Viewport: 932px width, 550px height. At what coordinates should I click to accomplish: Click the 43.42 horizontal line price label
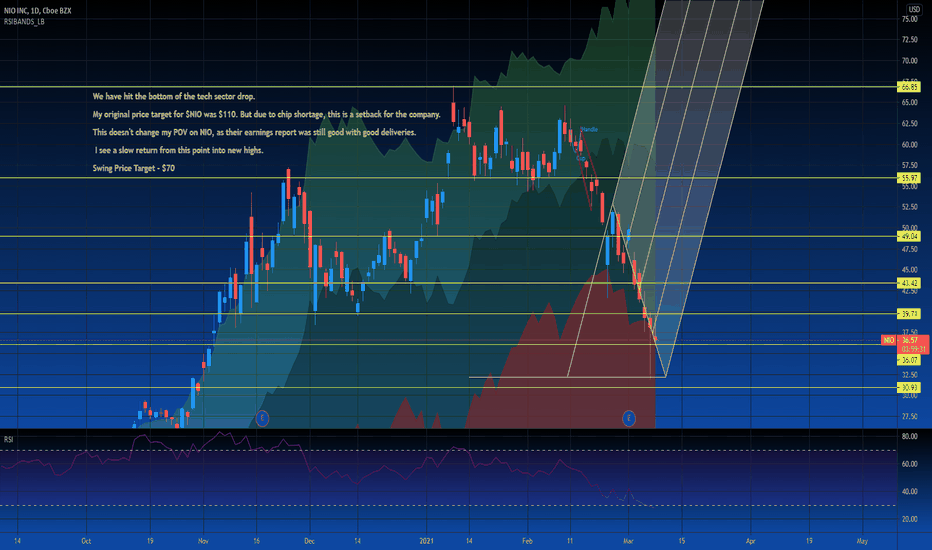coord(909,283)
